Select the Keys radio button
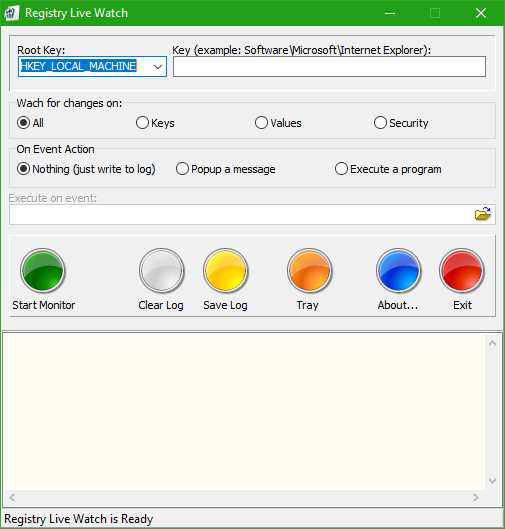Image resolution: width=505 pixels, height=529 pixels. pos(155,123)
